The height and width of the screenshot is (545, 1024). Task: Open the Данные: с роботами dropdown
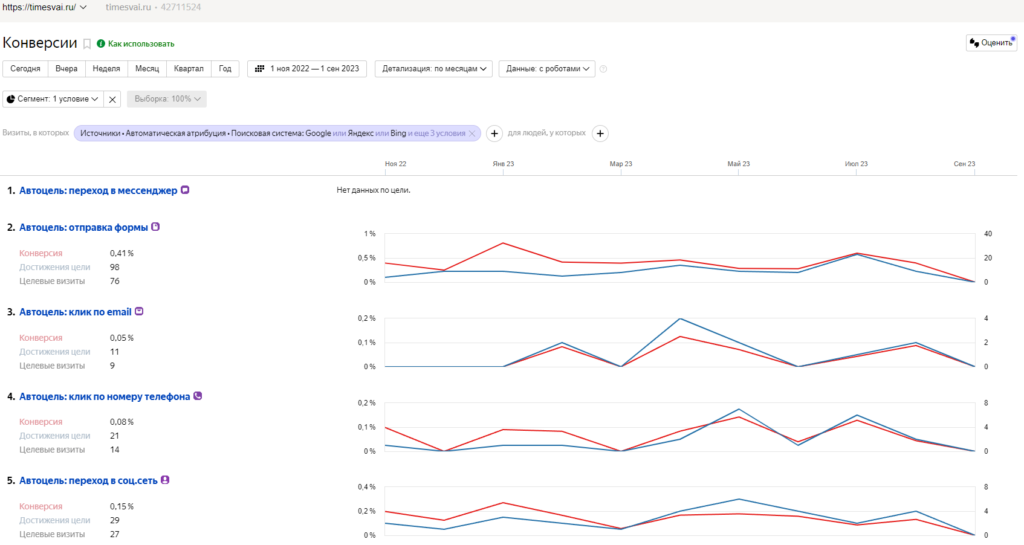tap(547, 69)
